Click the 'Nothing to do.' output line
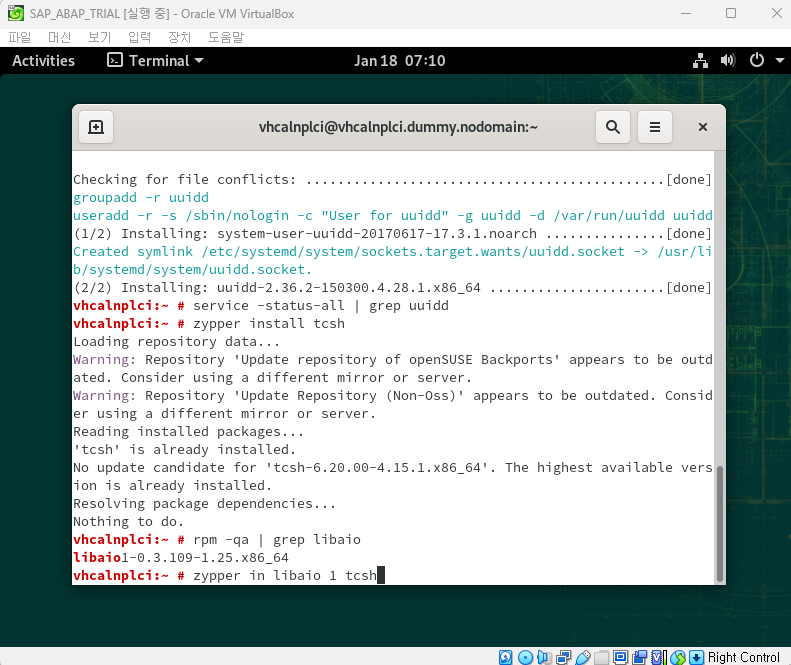This screenshot has width=791, height=665. pyautogui.click(x=129, y=522)
